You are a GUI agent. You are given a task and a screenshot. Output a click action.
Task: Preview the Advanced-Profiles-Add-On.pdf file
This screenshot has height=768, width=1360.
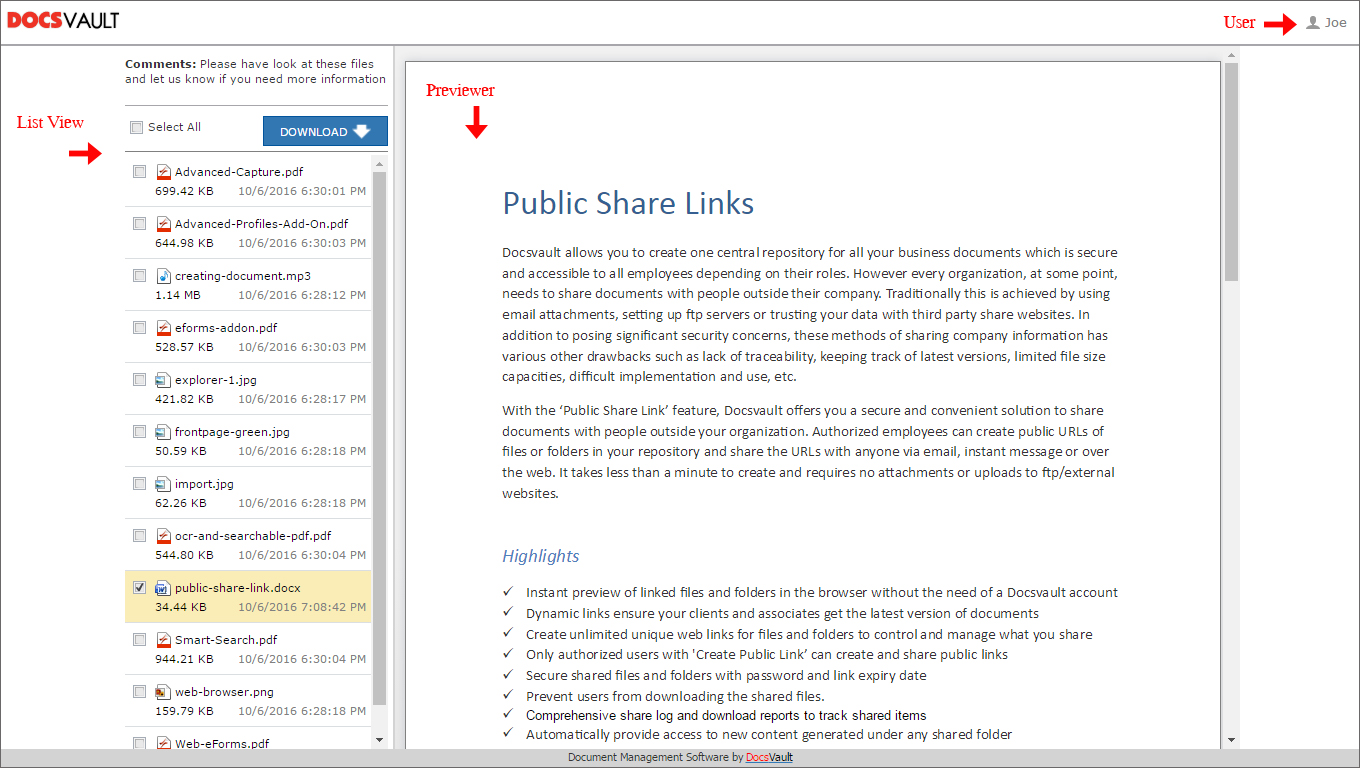tap(261, 224)
